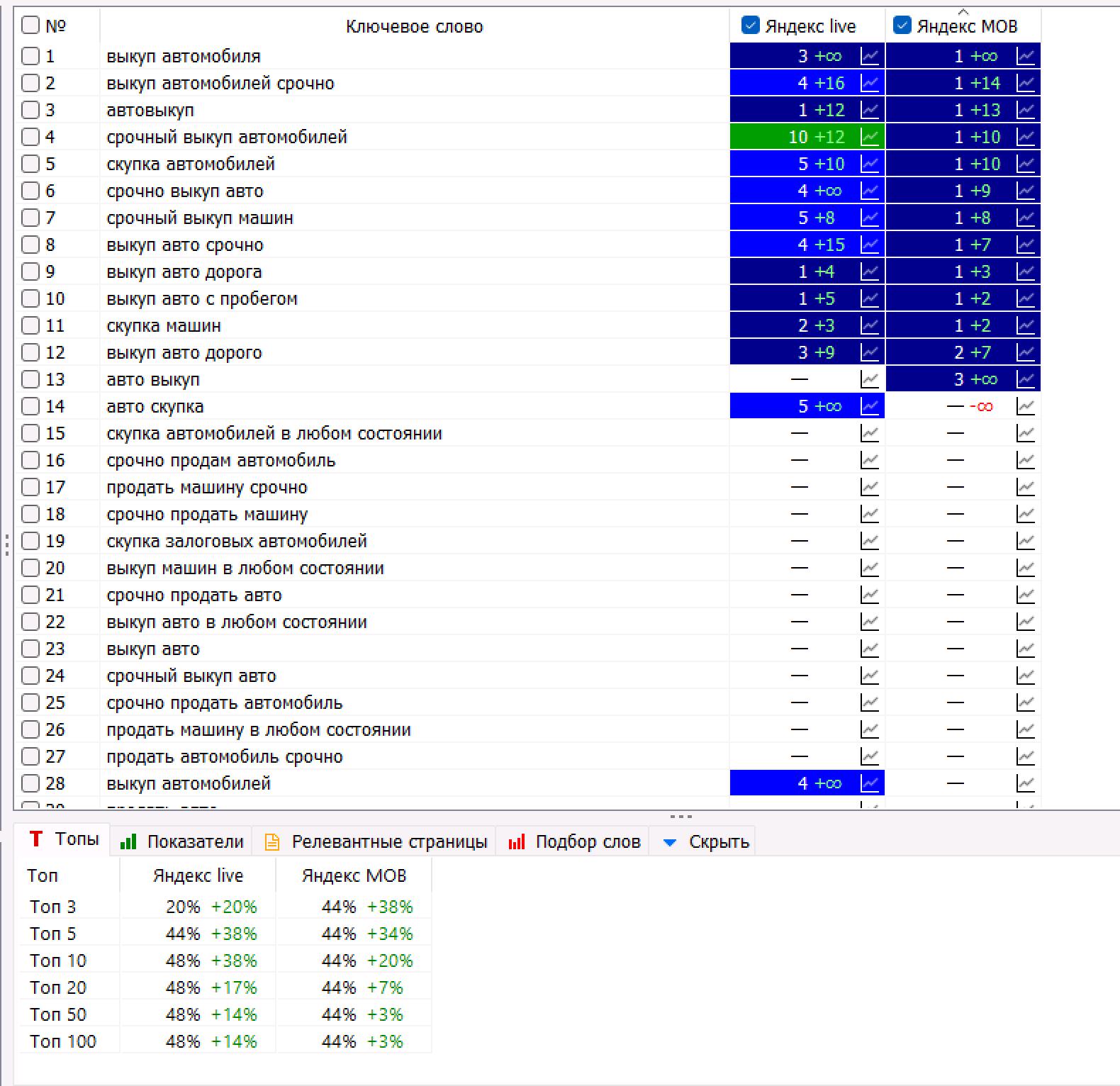
Task: Show Яндекс live chart for срочно продать авто
Action: (x=869, y=595)
